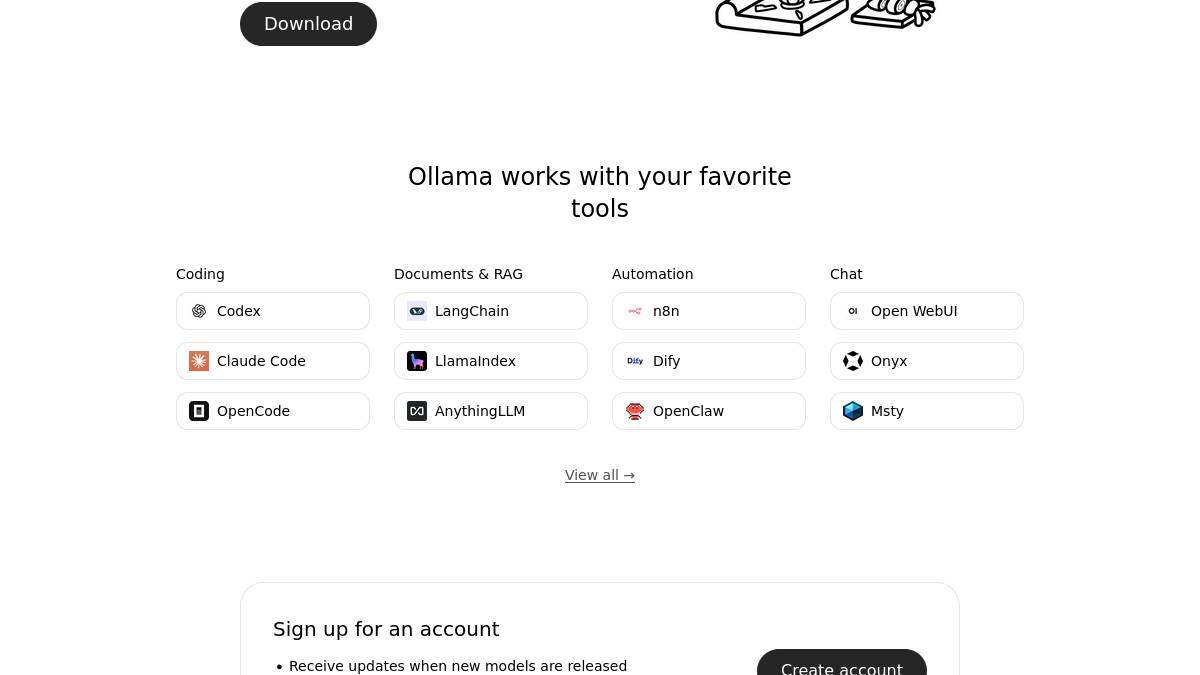
Task: Click the OpenClaw red crab icon
Action: click(635, 411)
